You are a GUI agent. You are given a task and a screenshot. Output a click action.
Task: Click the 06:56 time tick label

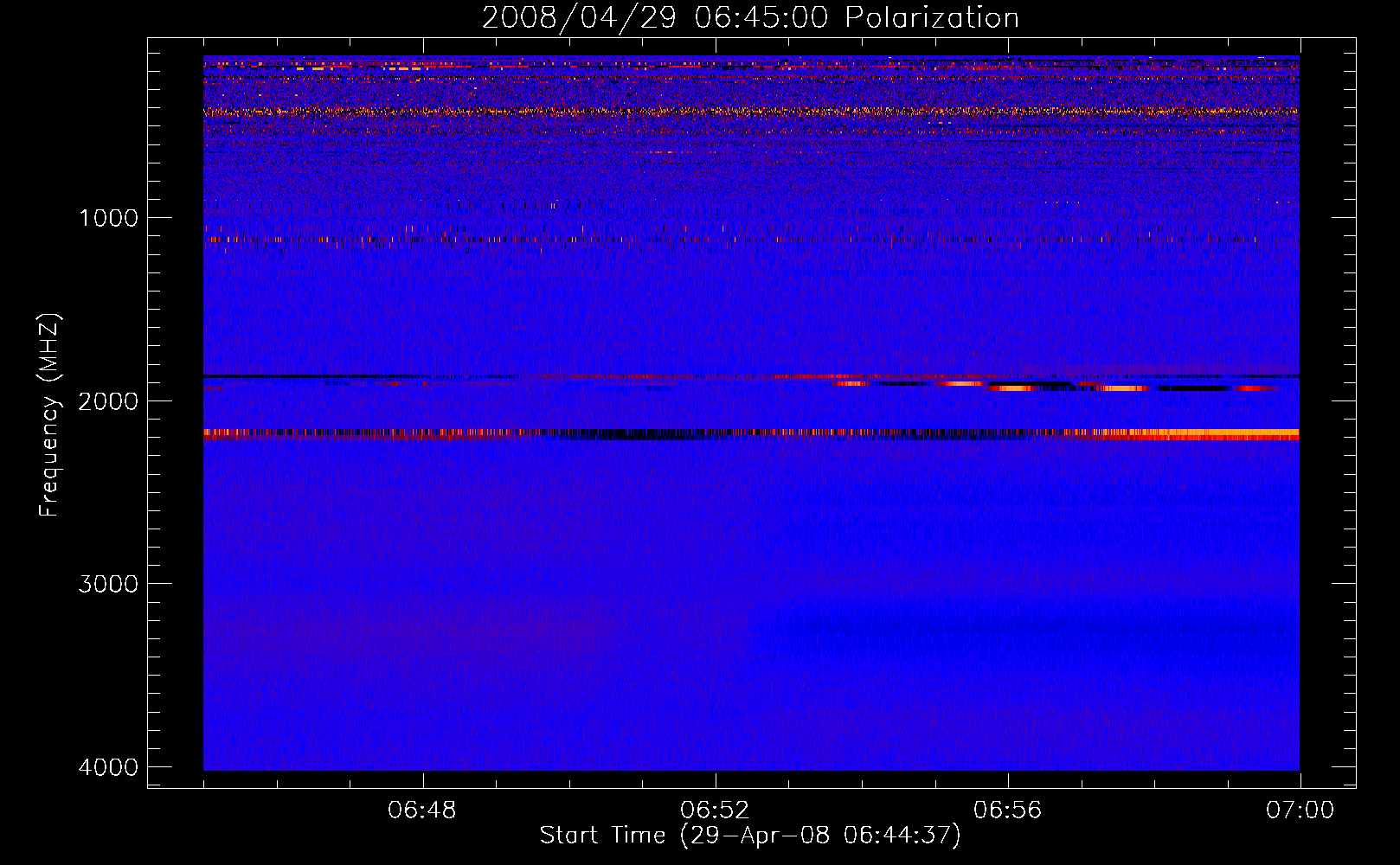point(1007,811)
